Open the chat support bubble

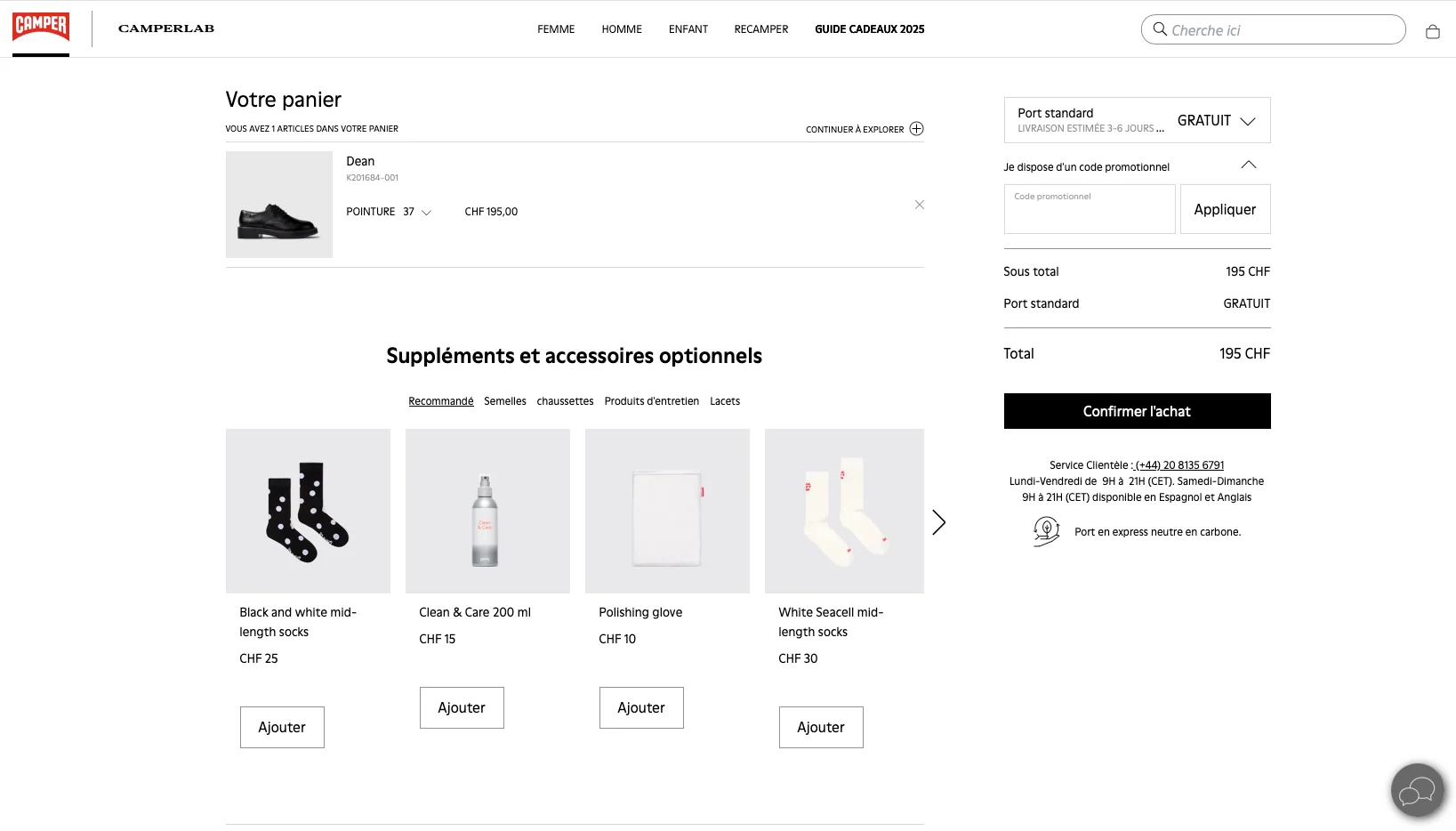click(1416, 790)
